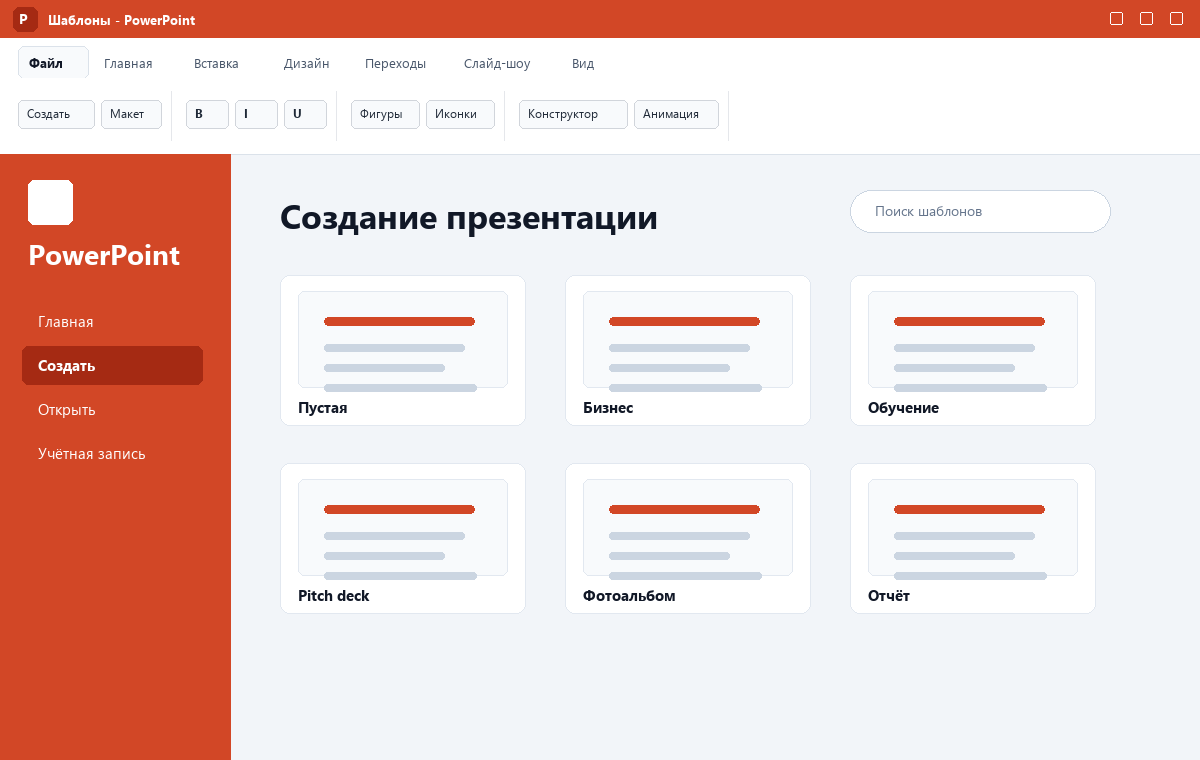Select the Фотоальбом template thumbnail

click(x=688, y=527)
